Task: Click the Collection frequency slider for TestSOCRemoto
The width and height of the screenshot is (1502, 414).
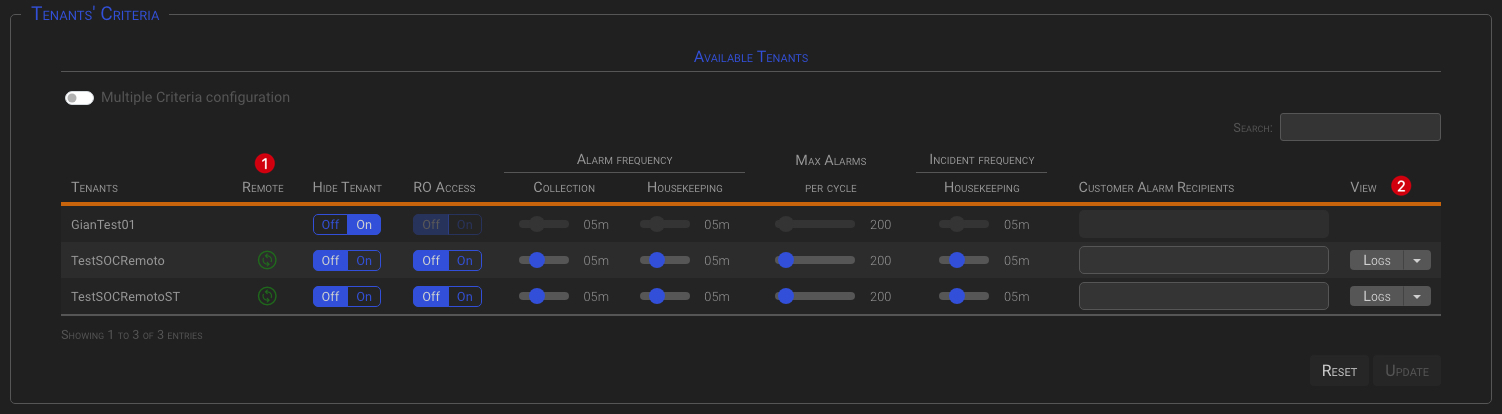Action: click(544, 260)
